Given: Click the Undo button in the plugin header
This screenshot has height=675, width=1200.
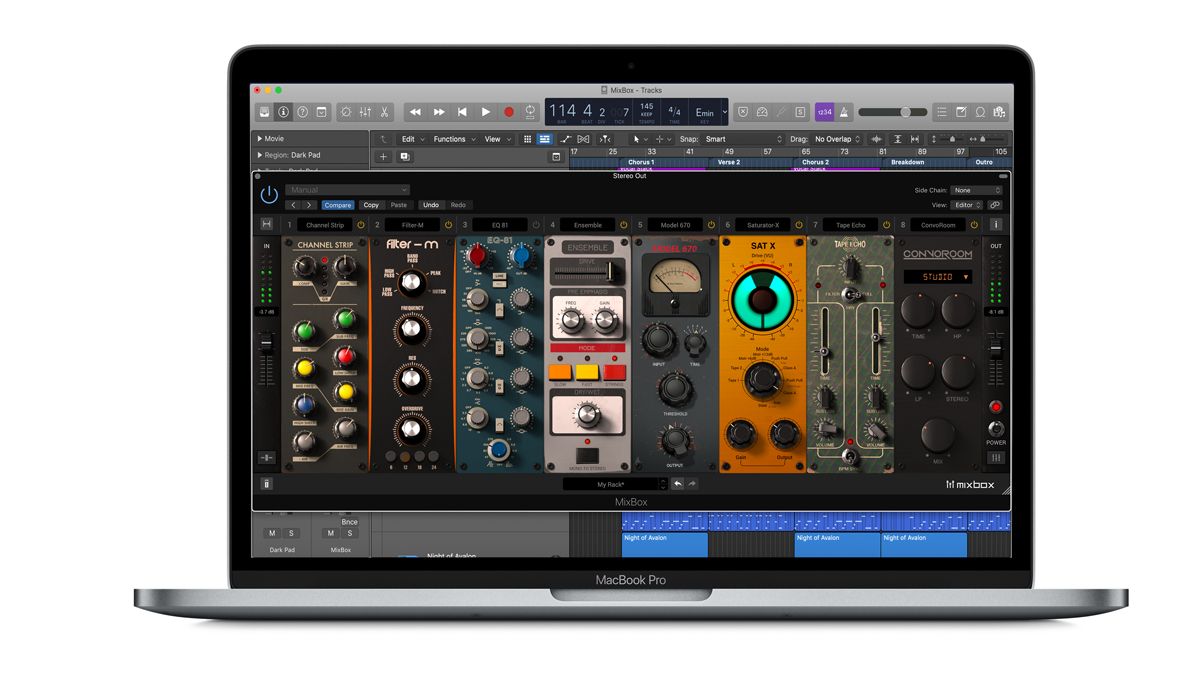Looking at the screenshot, I should [x=432, y=204].
